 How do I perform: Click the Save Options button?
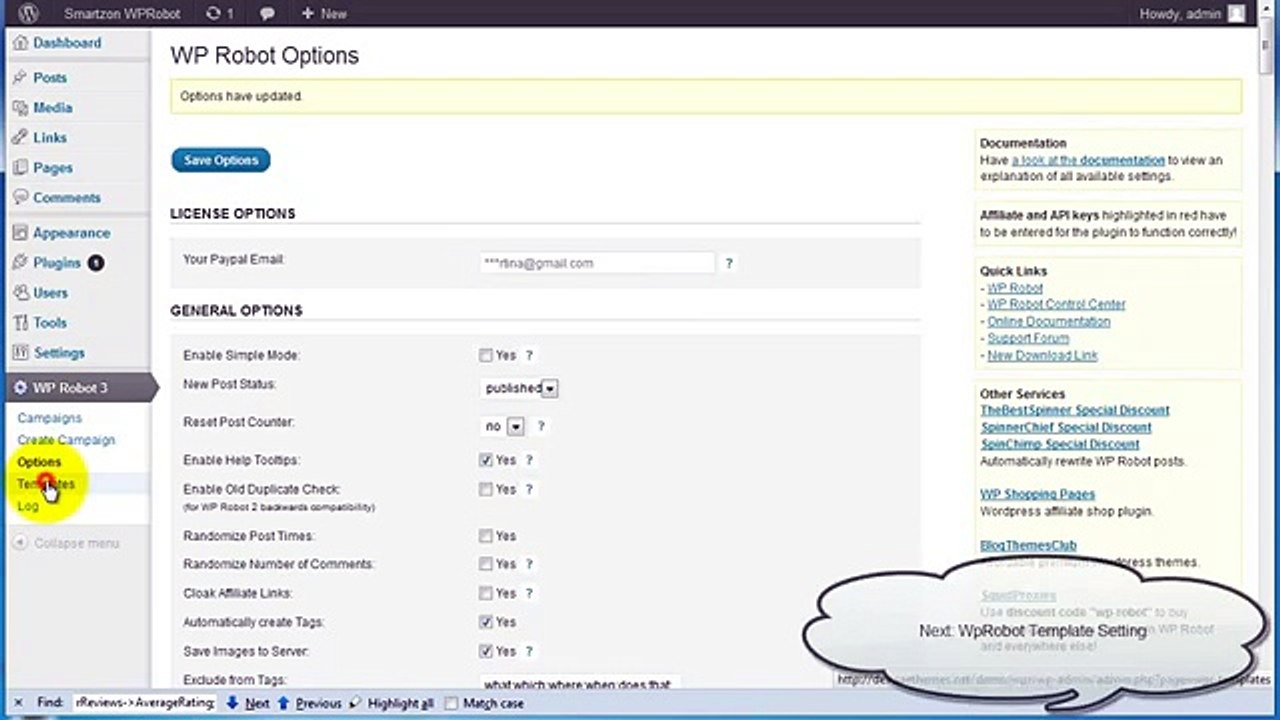click(221, 160)
